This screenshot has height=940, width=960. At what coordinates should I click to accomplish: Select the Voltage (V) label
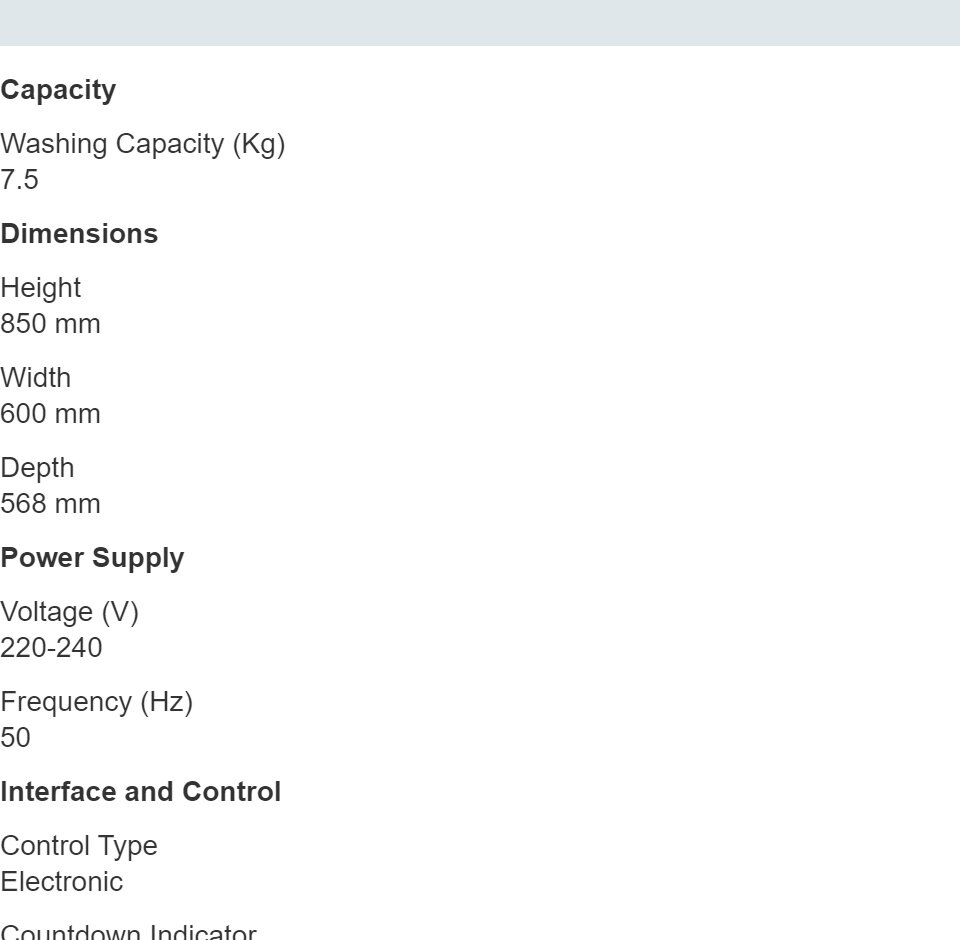[69, 612]
